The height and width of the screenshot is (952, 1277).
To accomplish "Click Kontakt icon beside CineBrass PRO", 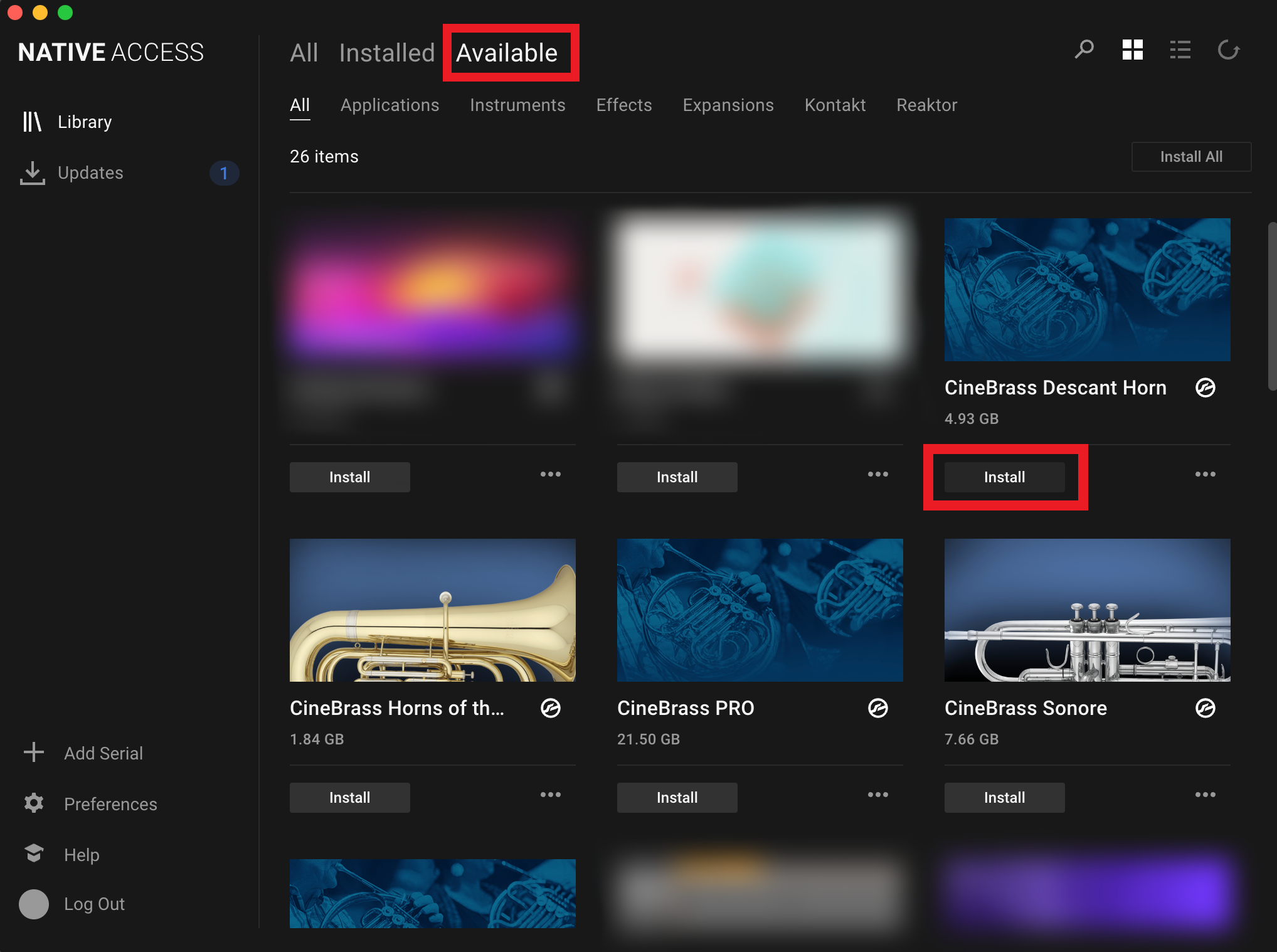I will tap(877, 708).
